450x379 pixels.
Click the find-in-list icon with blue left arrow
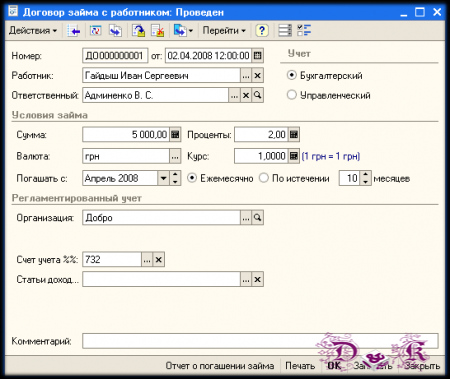[x=74, y=31]
